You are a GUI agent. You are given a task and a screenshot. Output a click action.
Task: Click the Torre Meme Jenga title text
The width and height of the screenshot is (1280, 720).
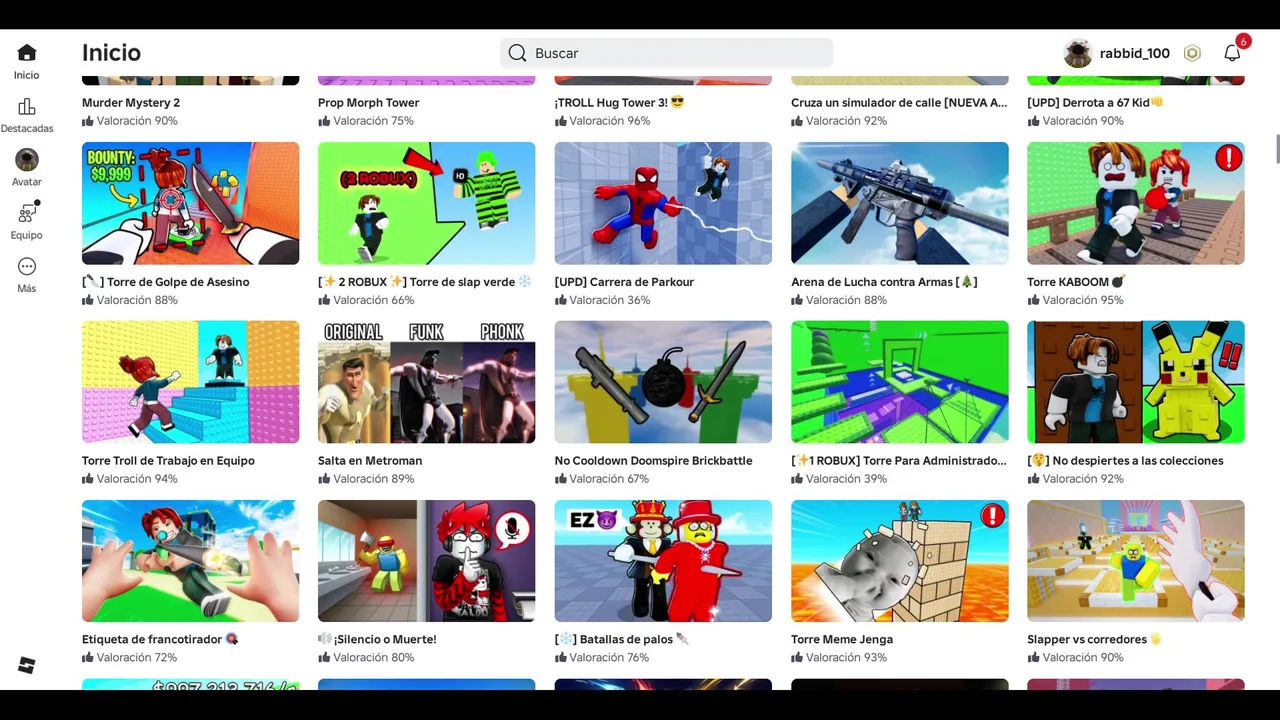point(842,640)
